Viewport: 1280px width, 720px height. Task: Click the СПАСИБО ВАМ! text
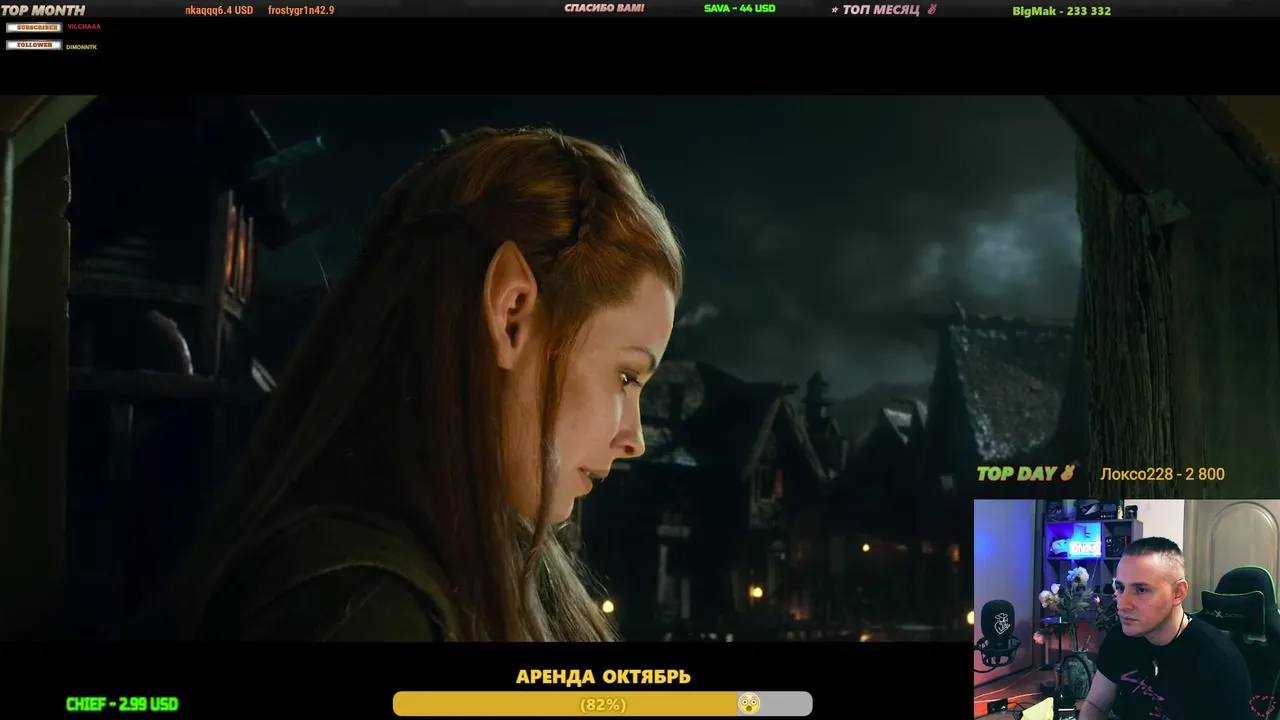pyautogui.click(x=604, y=8)
